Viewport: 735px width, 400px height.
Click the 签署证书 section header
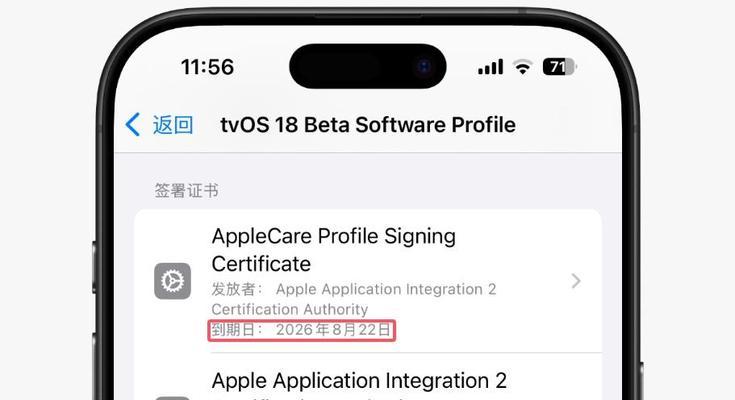click(x=187, y=191)
